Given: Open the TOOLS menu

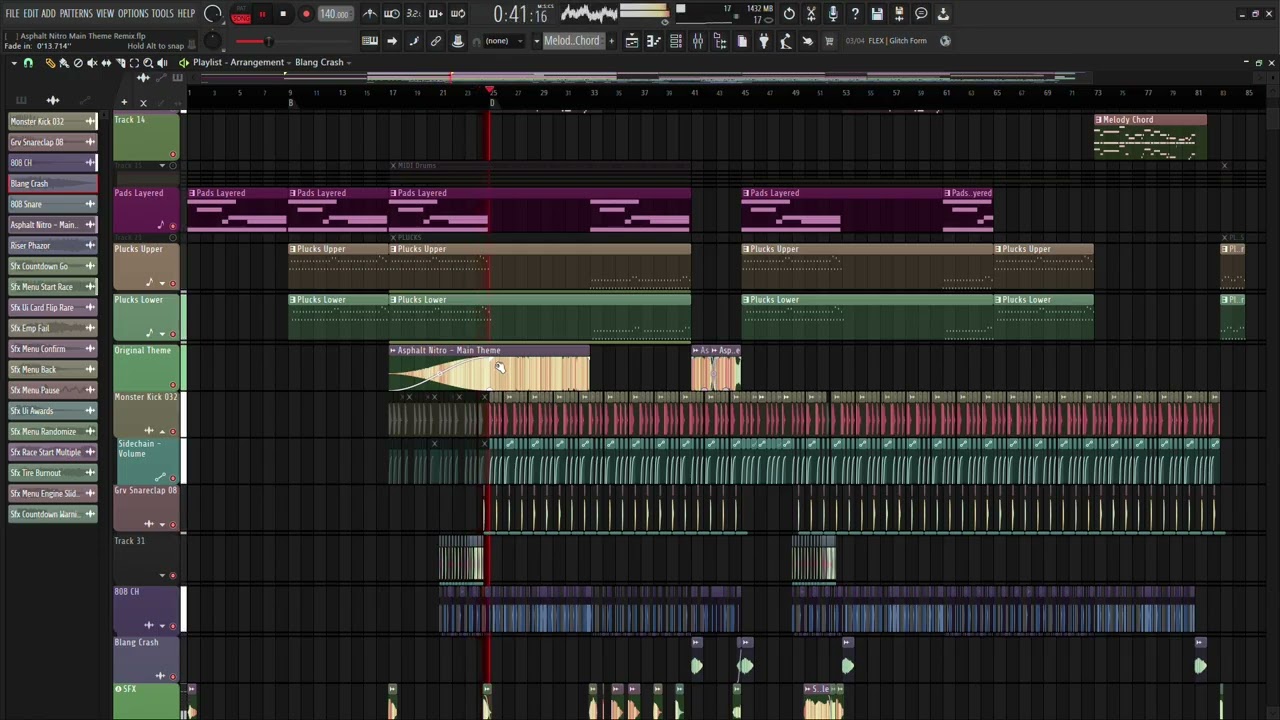Looking at the screenshot, I should tap(163, 14).
